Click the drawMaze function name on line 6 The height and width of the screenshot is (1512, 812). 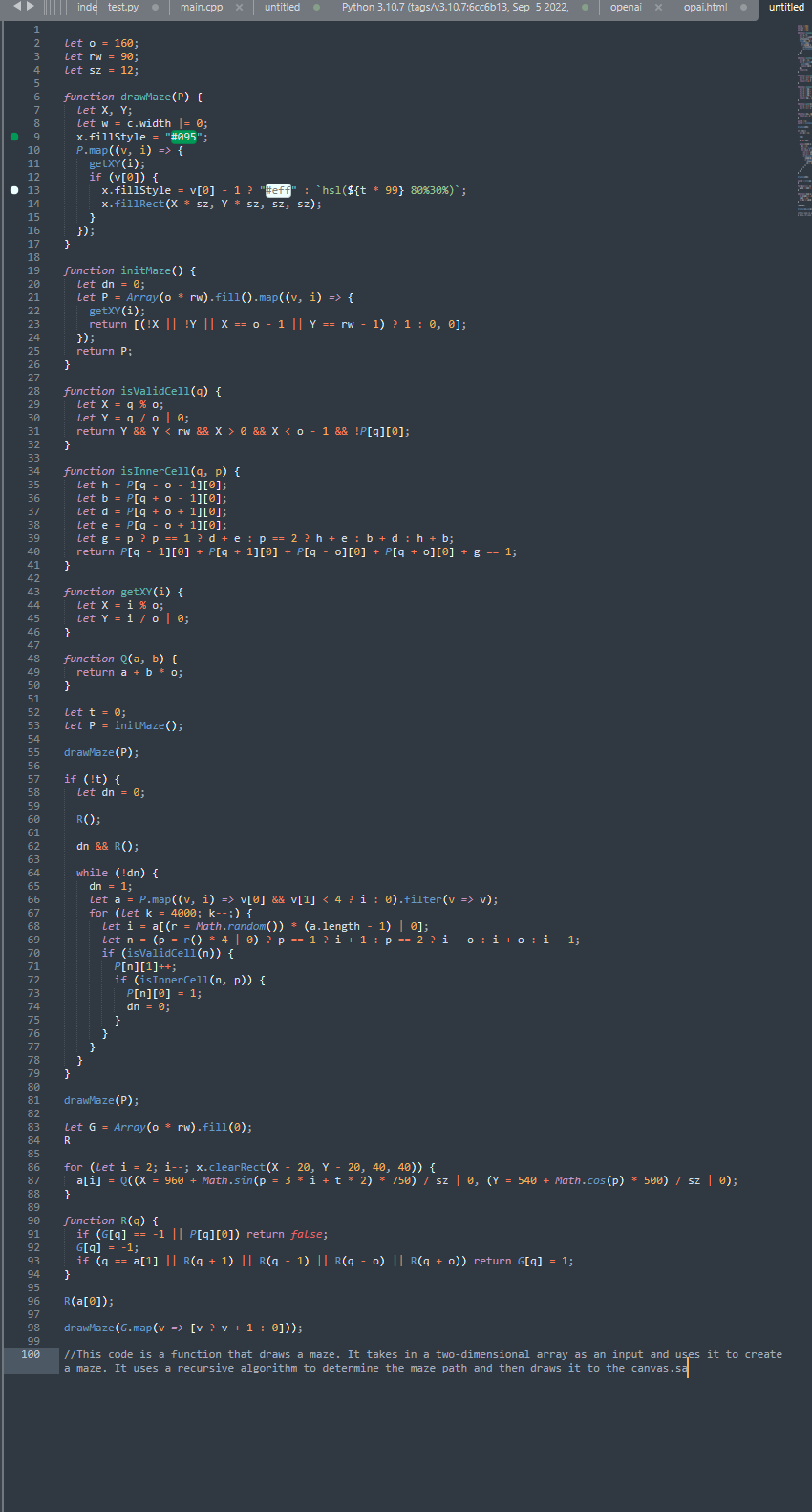pos(145,97)
